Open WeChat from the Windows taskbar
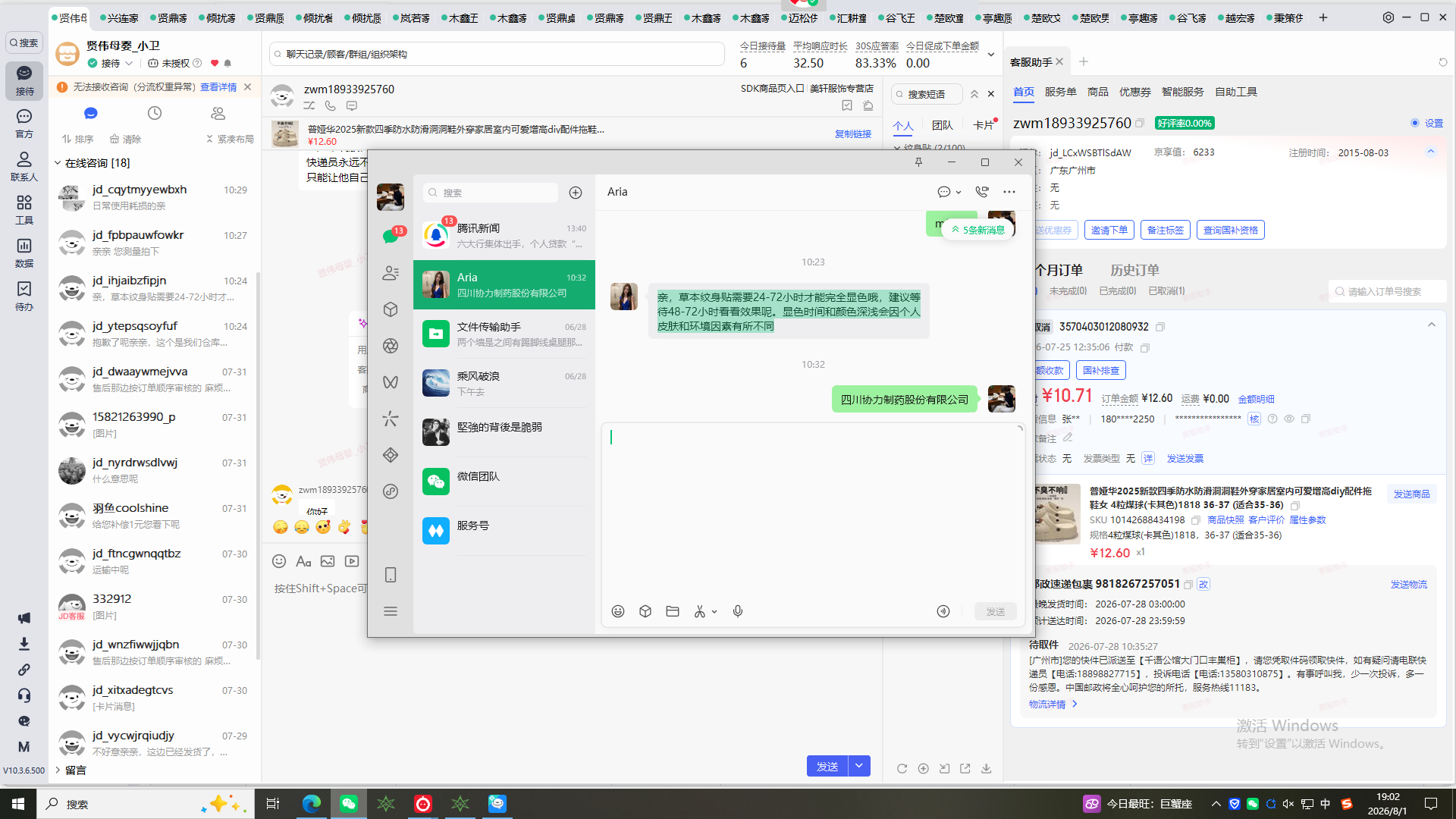This screenshot has height=819, width=1456. (348, 804)
